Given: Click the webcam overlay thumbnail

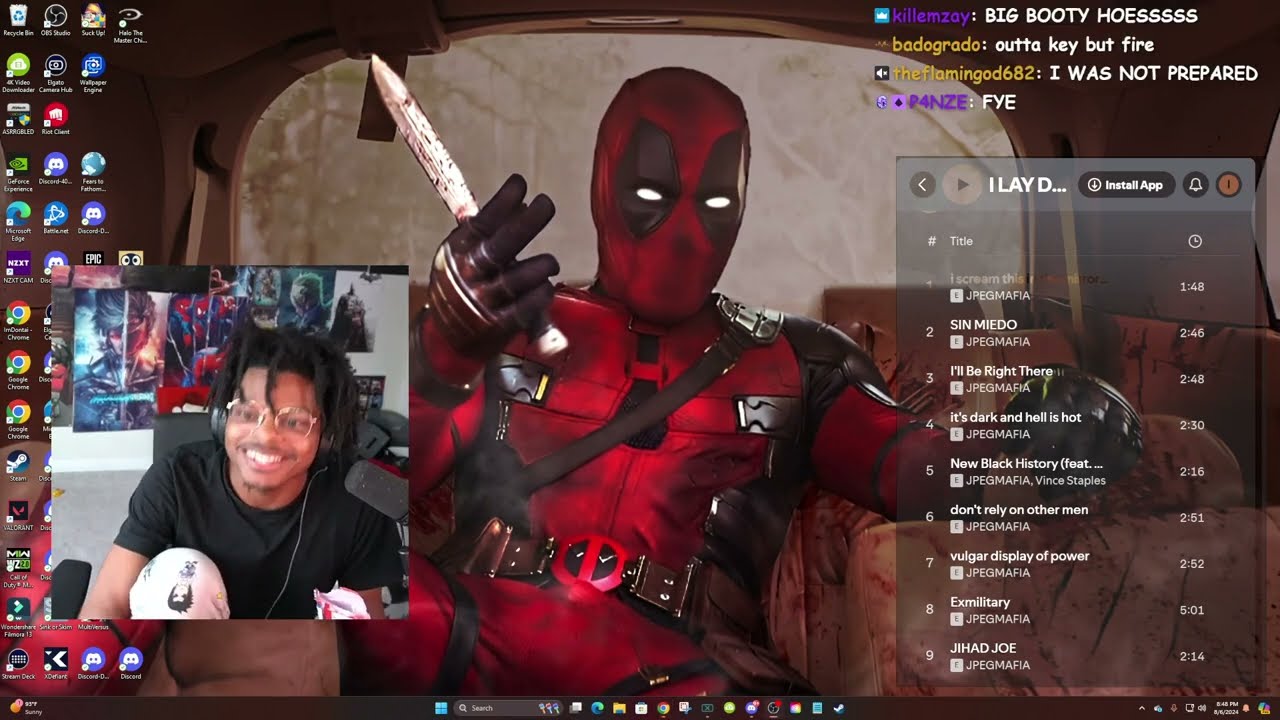Looking at the screenshot, I should click(x=230, y=443).
